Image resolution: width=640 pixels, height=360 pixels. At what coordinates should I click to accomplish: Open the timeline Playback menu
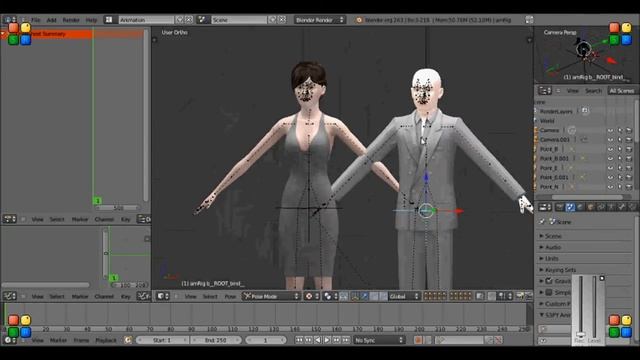pyautogui.click(x=106, y=340)
